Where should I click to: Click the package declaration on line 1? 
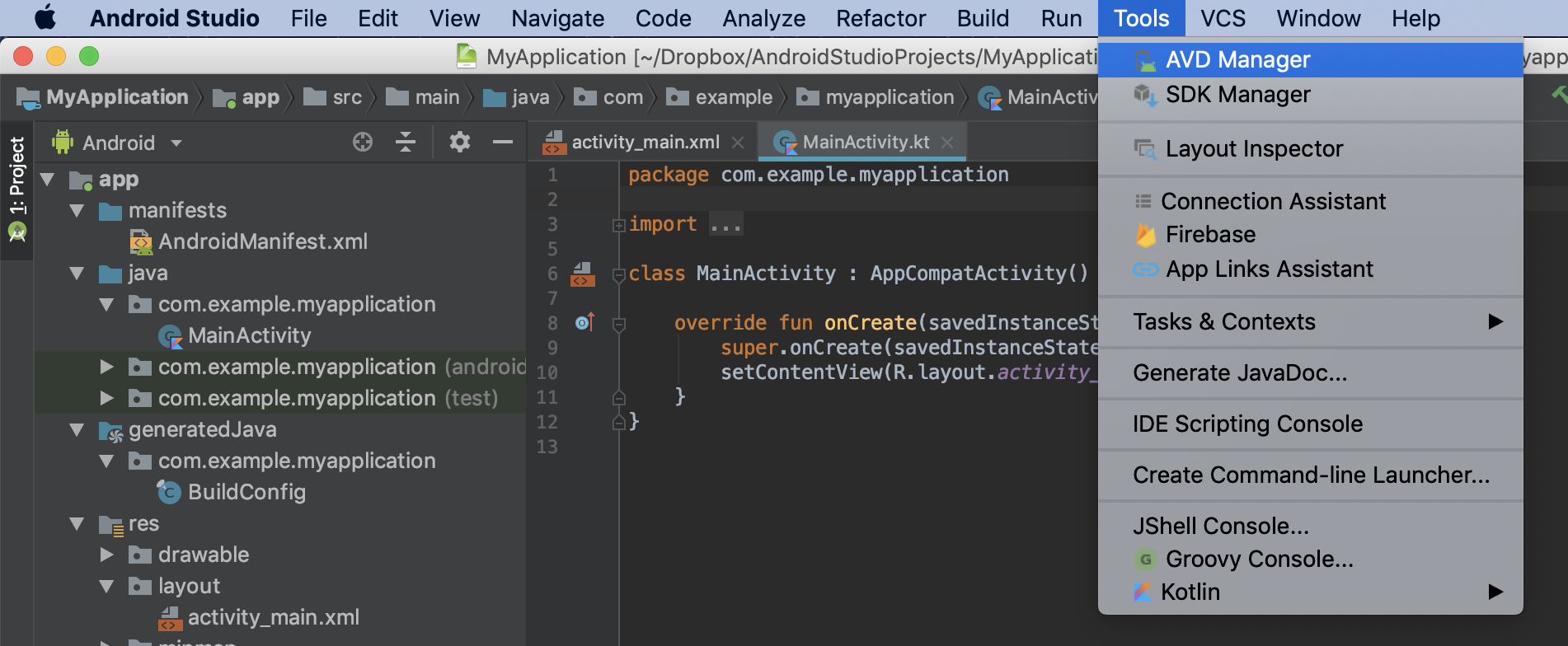(x=818, y=175)
